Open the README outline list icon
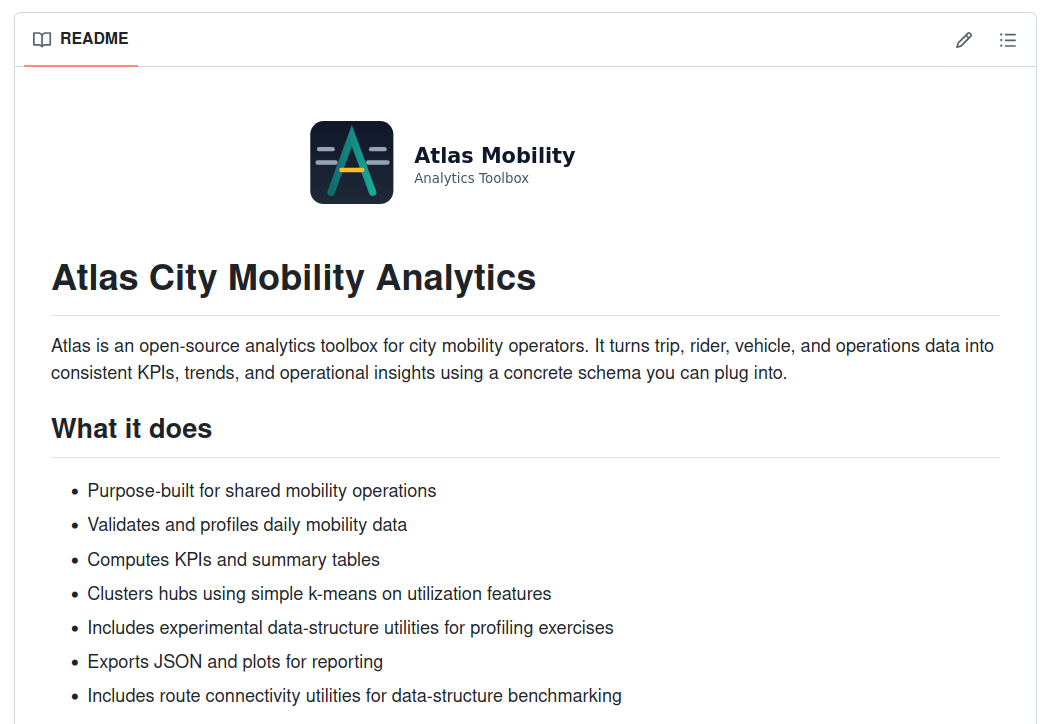 point(1008,40)
